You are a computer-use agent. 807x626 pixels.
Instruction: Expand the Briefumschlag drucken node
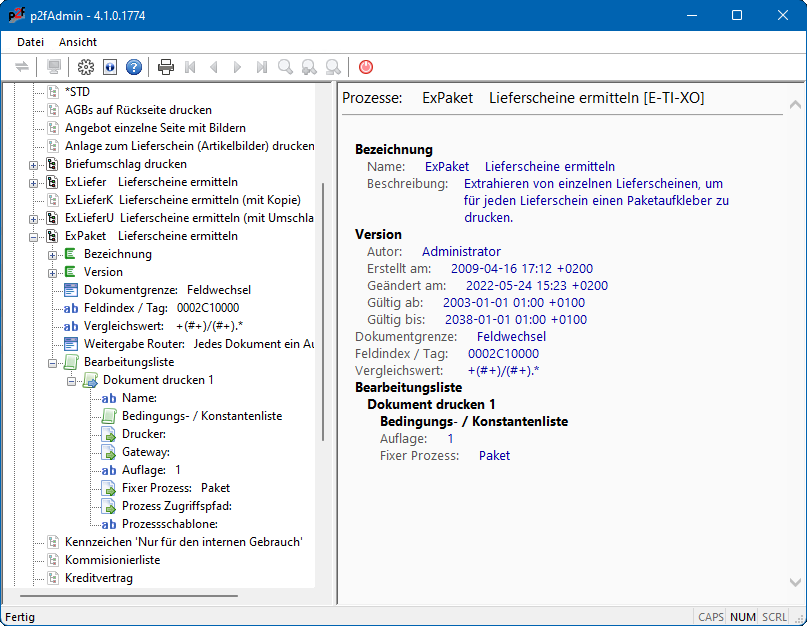33,164
